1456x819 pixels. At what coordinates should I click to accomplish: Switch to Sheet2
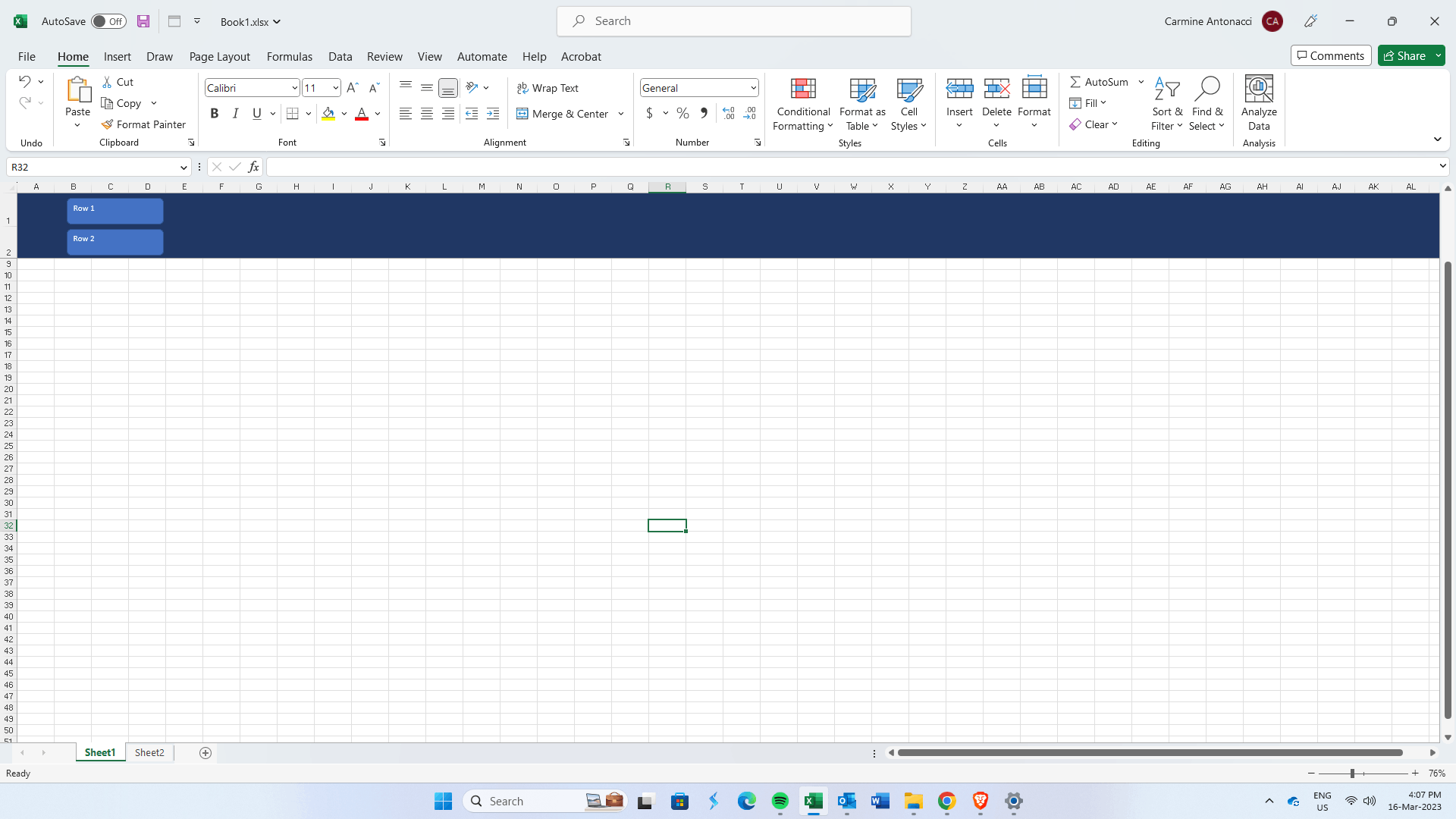(149, 752)
